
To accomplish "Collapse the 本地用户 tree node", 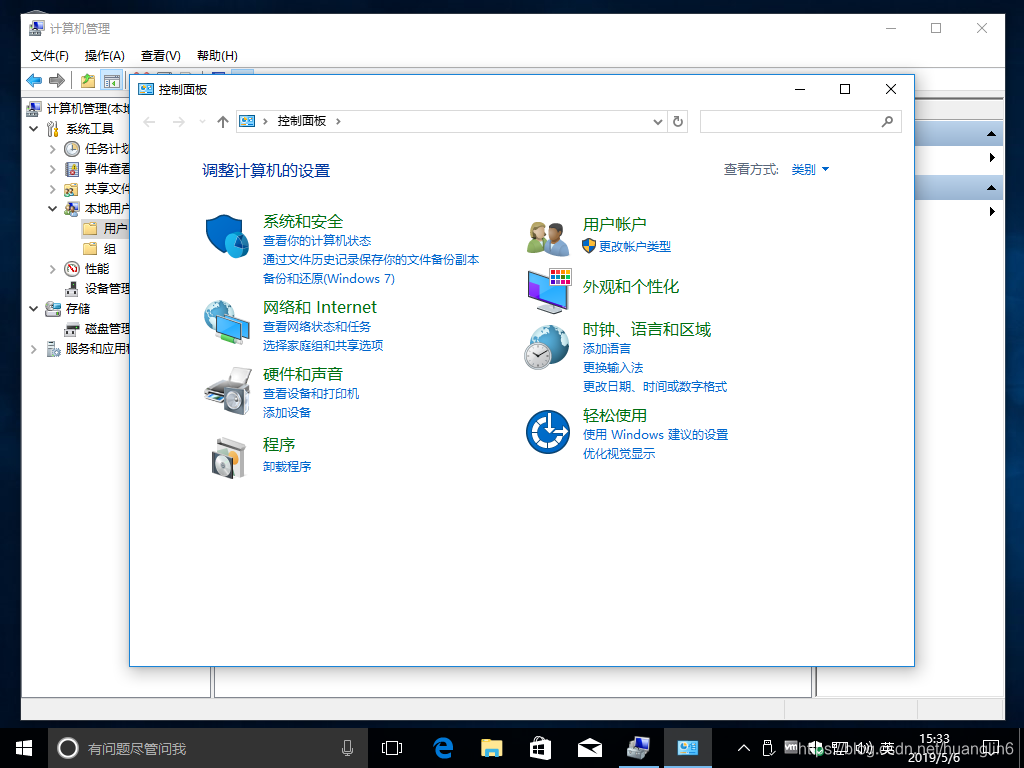I will coord(52,209).
